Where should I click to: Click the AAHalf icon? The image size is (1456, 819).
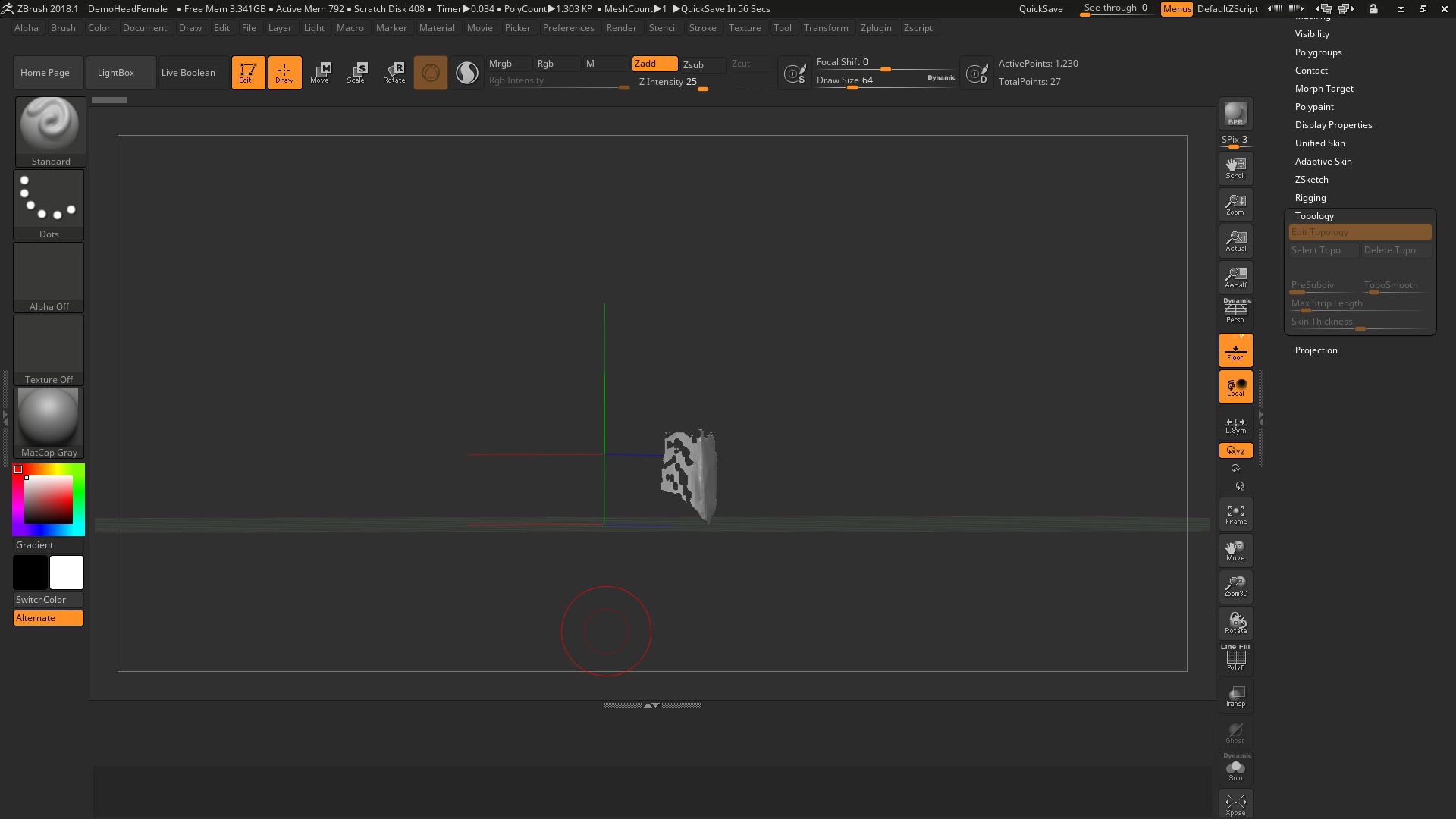1235,278
